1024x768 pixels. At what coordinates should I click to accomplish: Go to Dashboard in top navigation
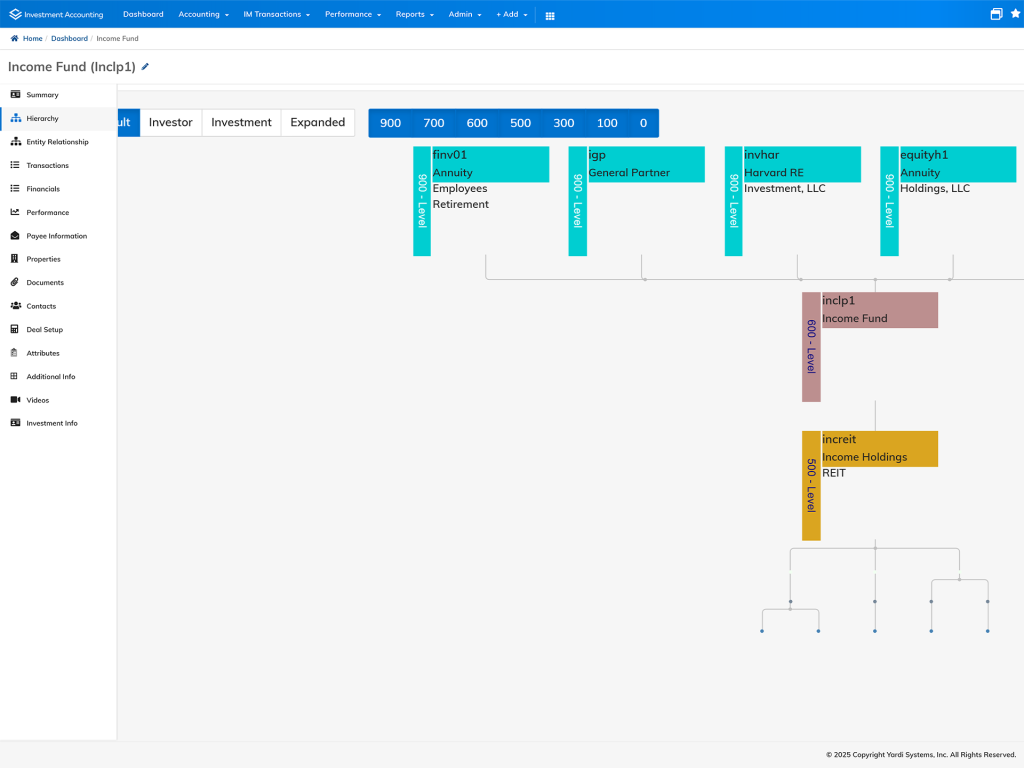tap(143, 14)
